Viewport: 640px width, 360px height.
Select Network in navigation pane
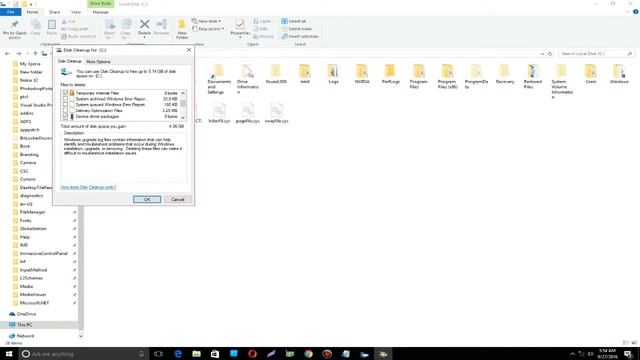tap(26, 336)
